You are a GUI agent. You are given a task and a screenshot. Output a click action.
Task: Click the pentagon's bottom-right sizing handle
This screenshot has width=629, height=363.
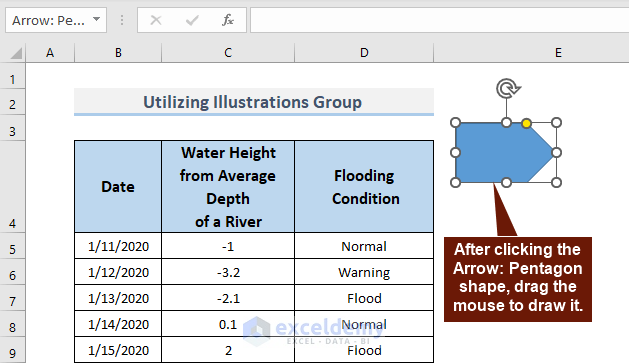556,183
